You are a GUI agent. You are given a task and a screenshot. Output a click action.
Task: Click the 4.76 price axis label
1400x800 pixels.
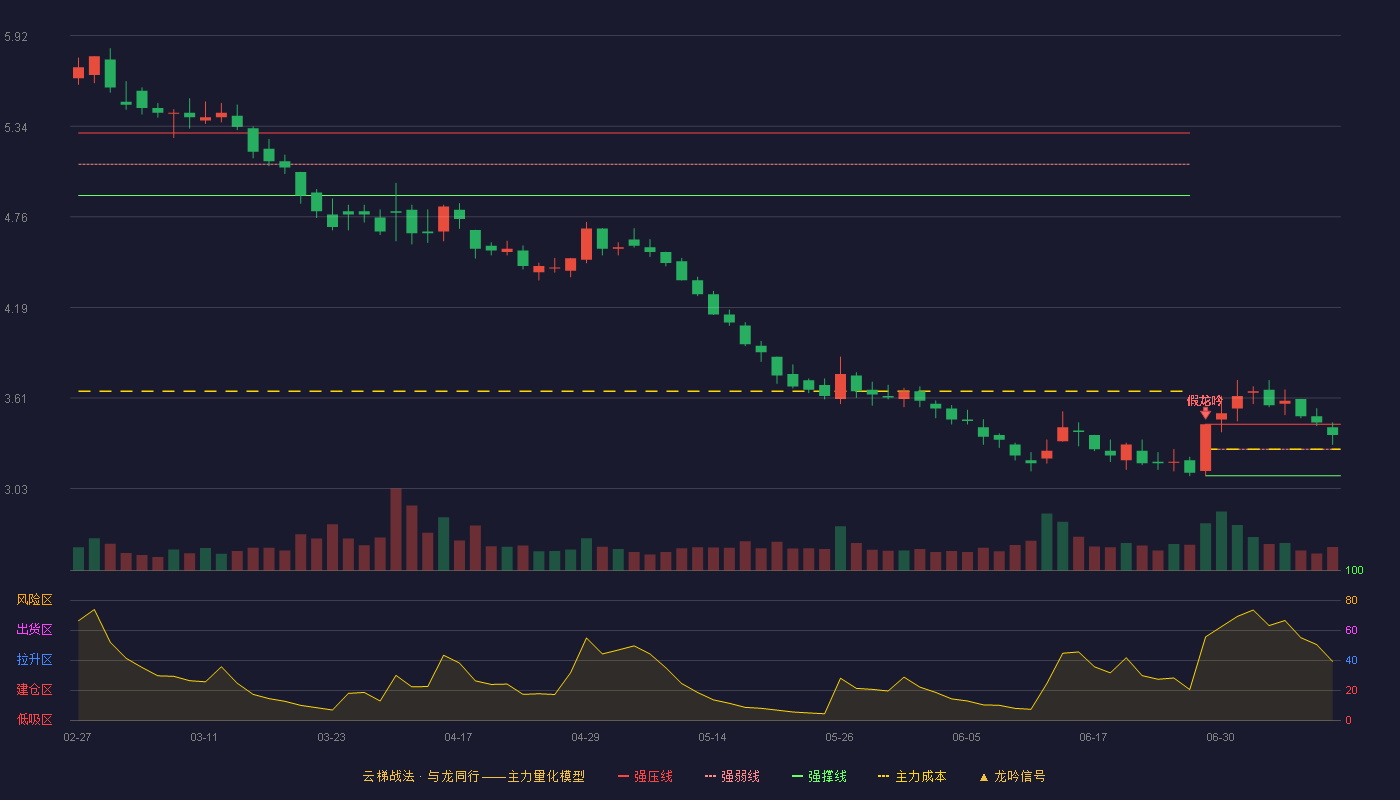point(16,218)
